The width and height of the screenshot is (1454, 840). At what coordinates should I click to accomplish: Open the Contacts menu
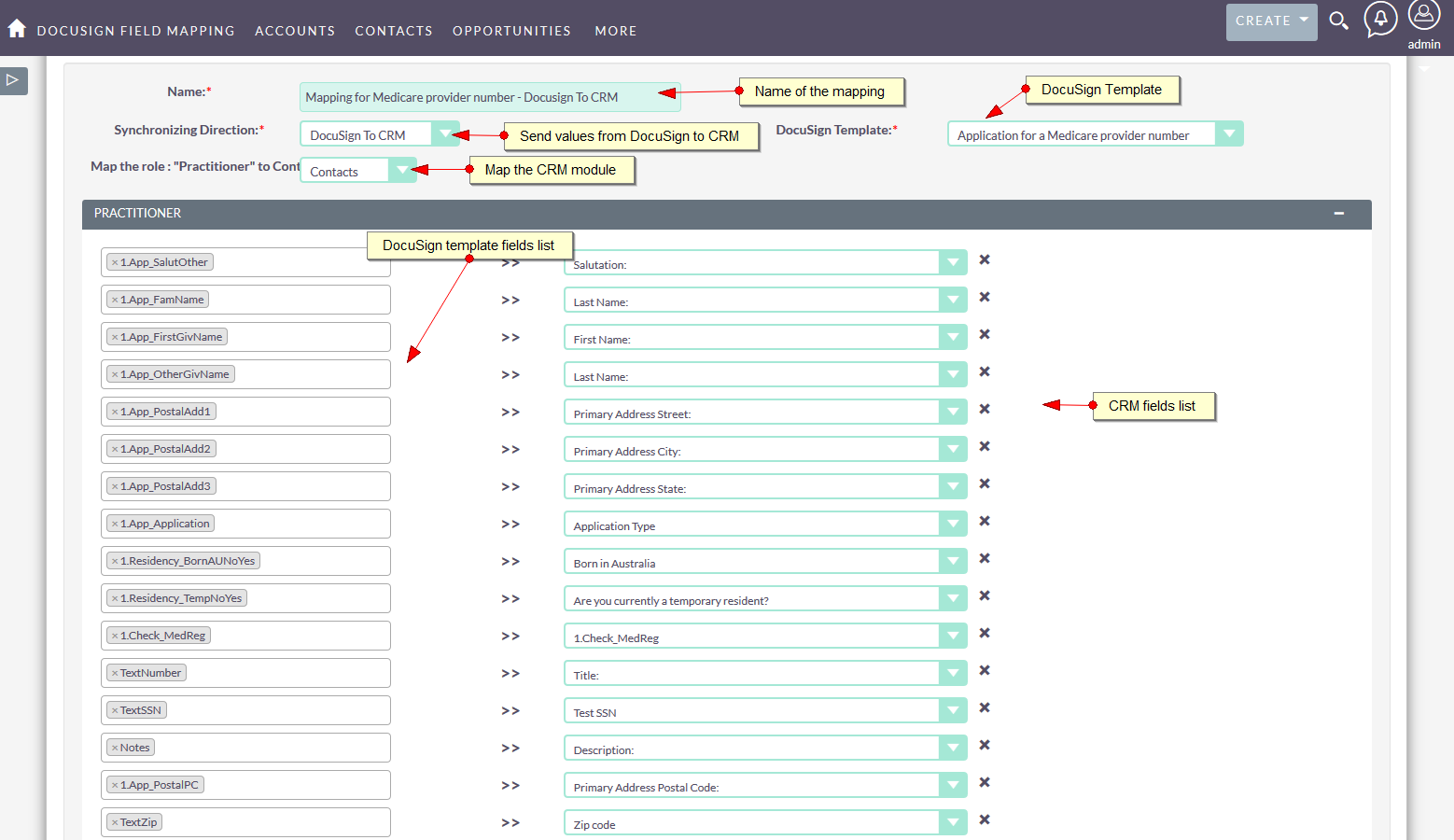click(394, 31)
